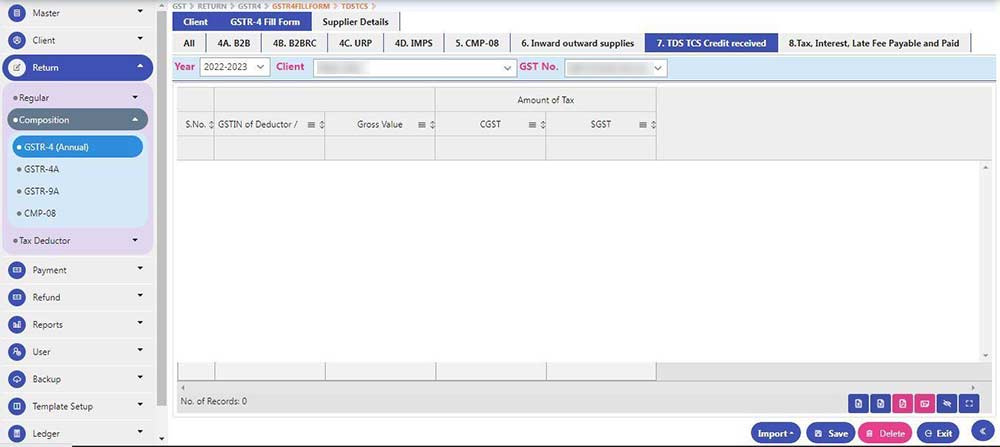Open the 8. Tax, Interest, Late Fee tab
1000x447 pixels.
873,43
